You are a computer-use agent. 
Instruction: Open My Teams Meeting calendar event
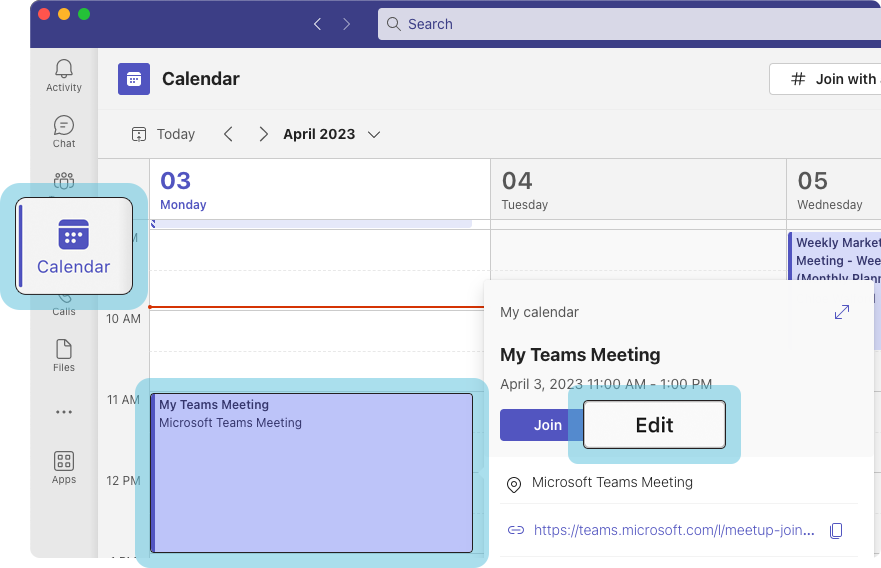click(x=312, y=472)
